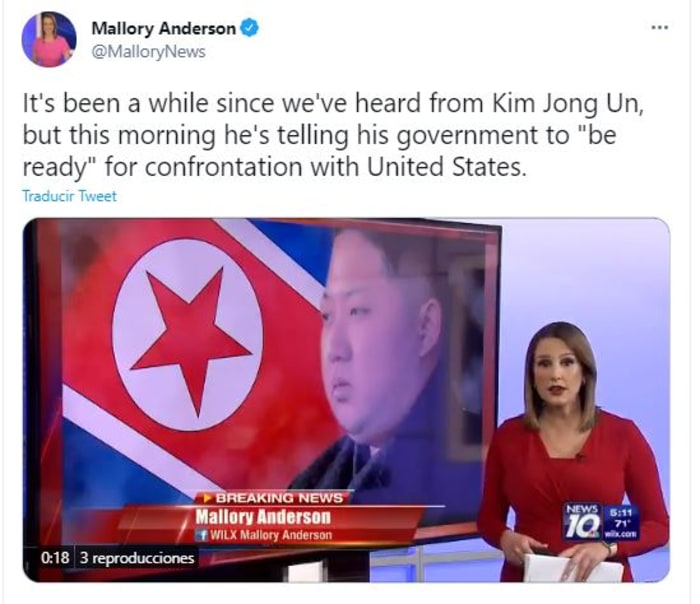
Task: Click the News 10 logo in video
Action: [x=583, y=521]
